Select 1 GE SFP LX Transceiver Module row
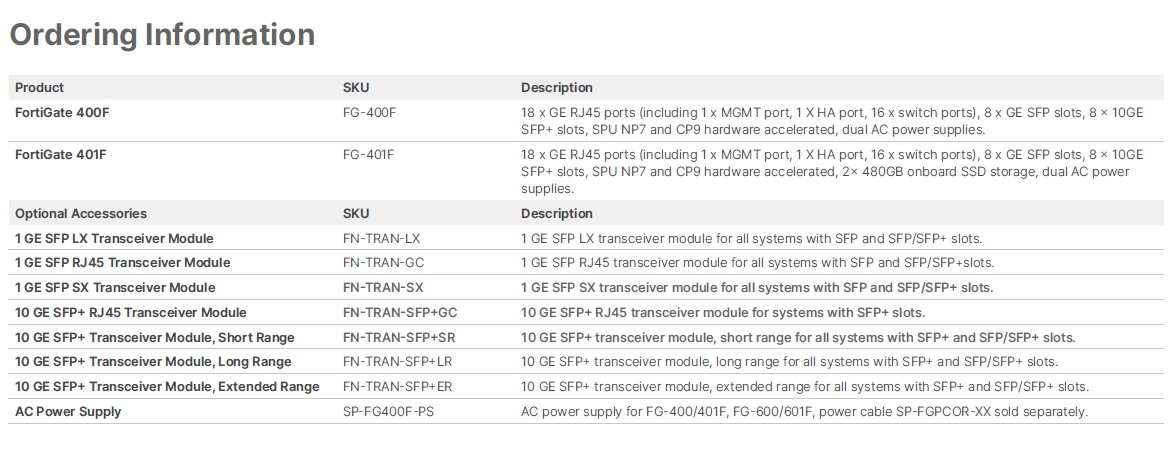The width and height of the screenshot is (1176, 468). (586, 238)
